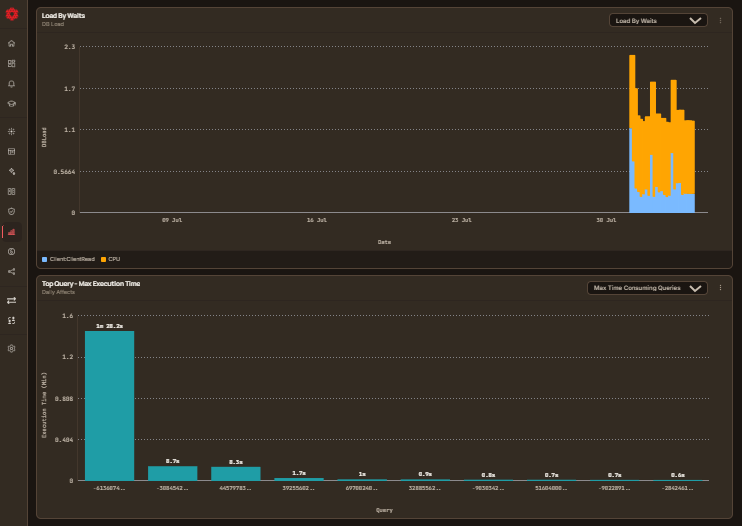The image size is (742, 526).
Task: Click the '16 Jul' date axis label
Action: [317, 220]
